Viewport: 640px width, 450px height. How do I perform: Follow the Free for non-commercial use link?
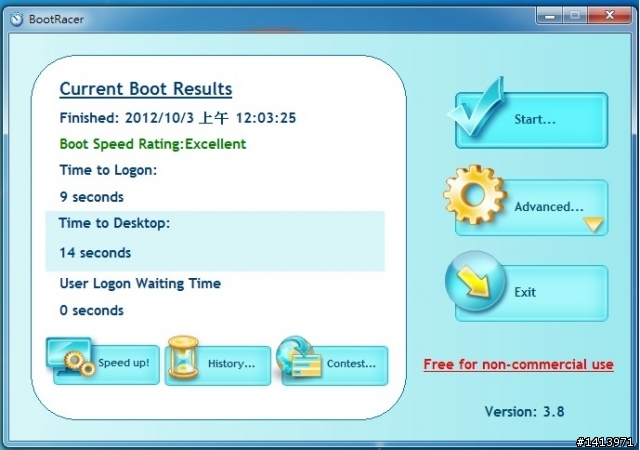pyautogui.click(x=518, y=364)
